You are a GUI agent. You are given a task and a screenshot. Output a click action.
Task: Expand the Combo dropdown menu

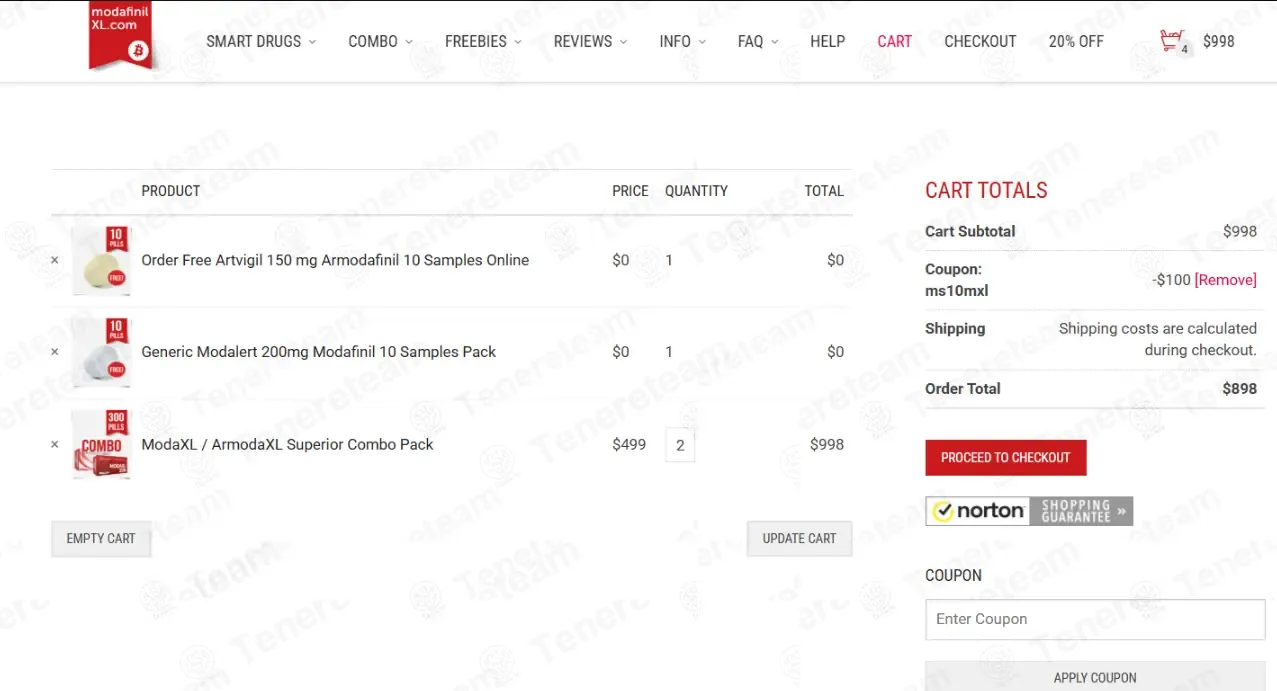tap(380, 41)
